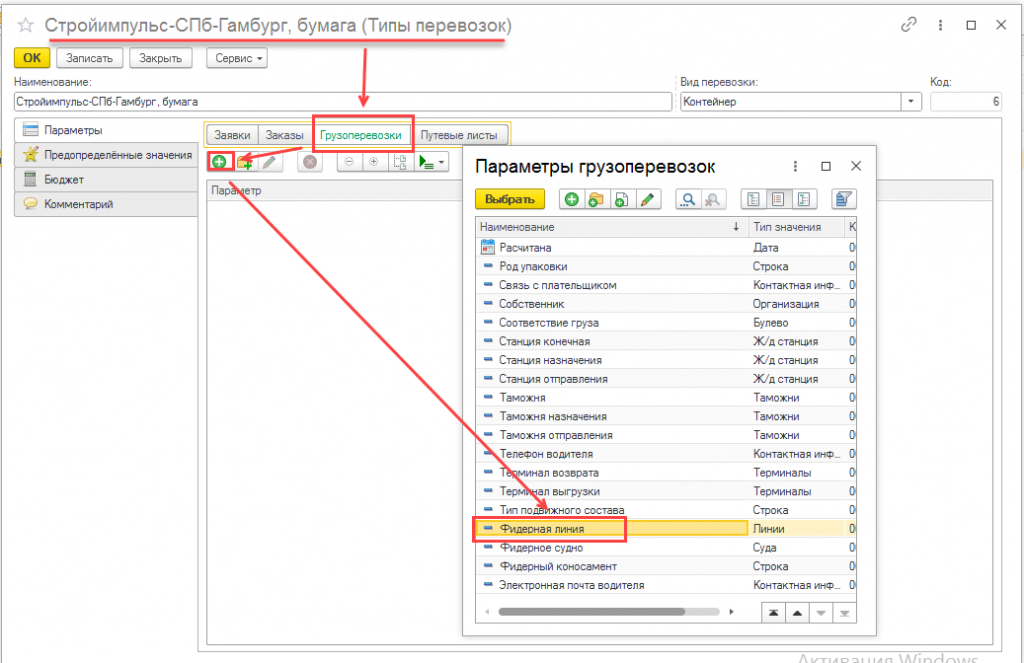The width and height of the screenshot is (1024, 663).
Task: Select the Соответствие груза row
Action: click(665, 323)
